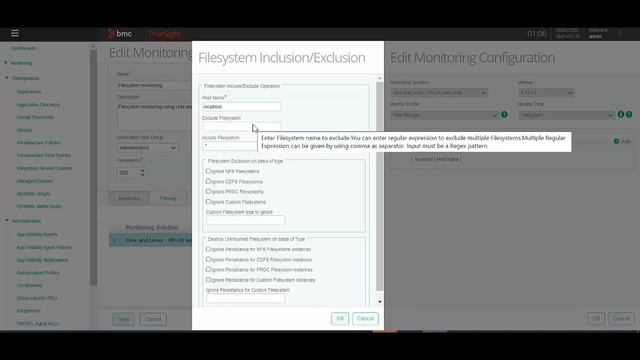Open Synthetic Metric Rules in the sidebar
This screenshot has height=360, width=640.
39,206
